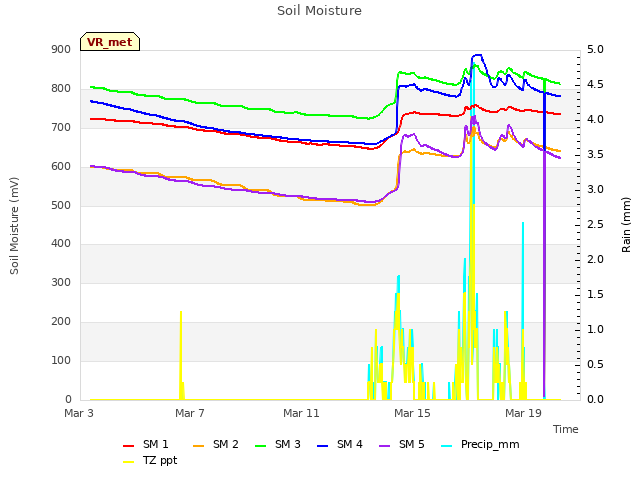Click the 500 left axis tick label
The width and height of the screenshot is (640, 480).
[x=61, y=205]
